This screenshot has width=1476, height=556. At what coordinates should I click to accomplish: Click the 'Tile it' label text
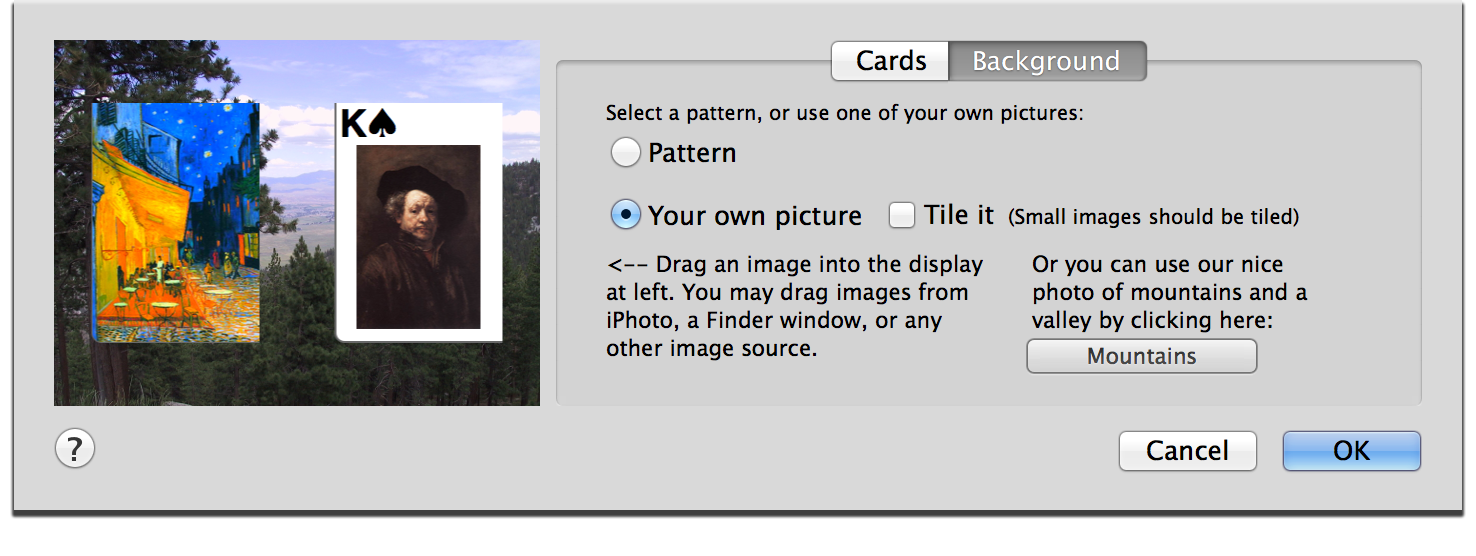[959, 215]
